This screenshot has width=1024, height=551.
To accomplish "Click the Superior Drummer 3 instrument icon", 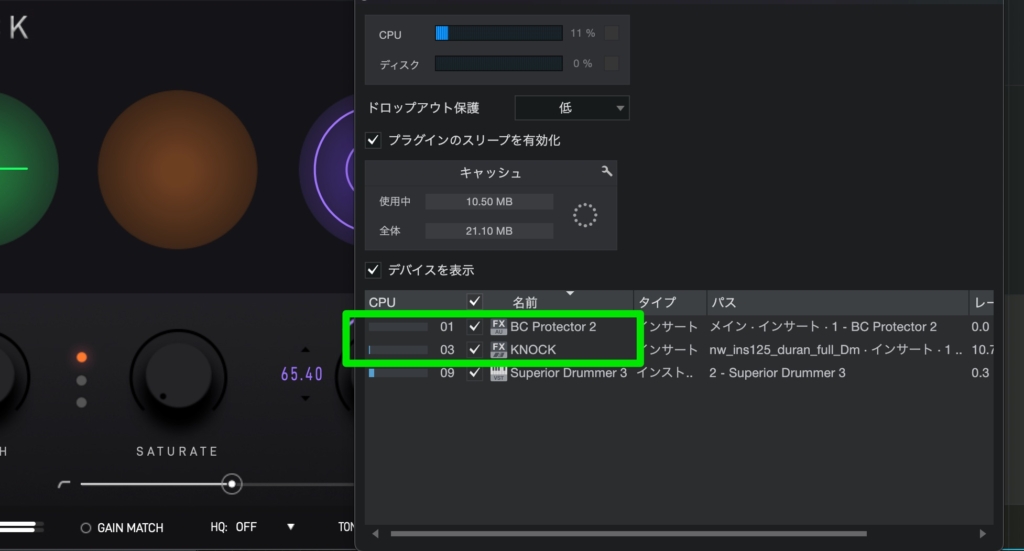I will [499, 373].
